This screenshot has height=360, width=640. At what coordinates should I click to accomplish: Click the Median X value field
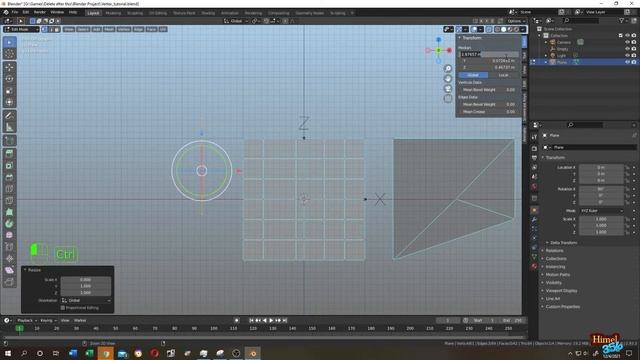click(489, 54)
